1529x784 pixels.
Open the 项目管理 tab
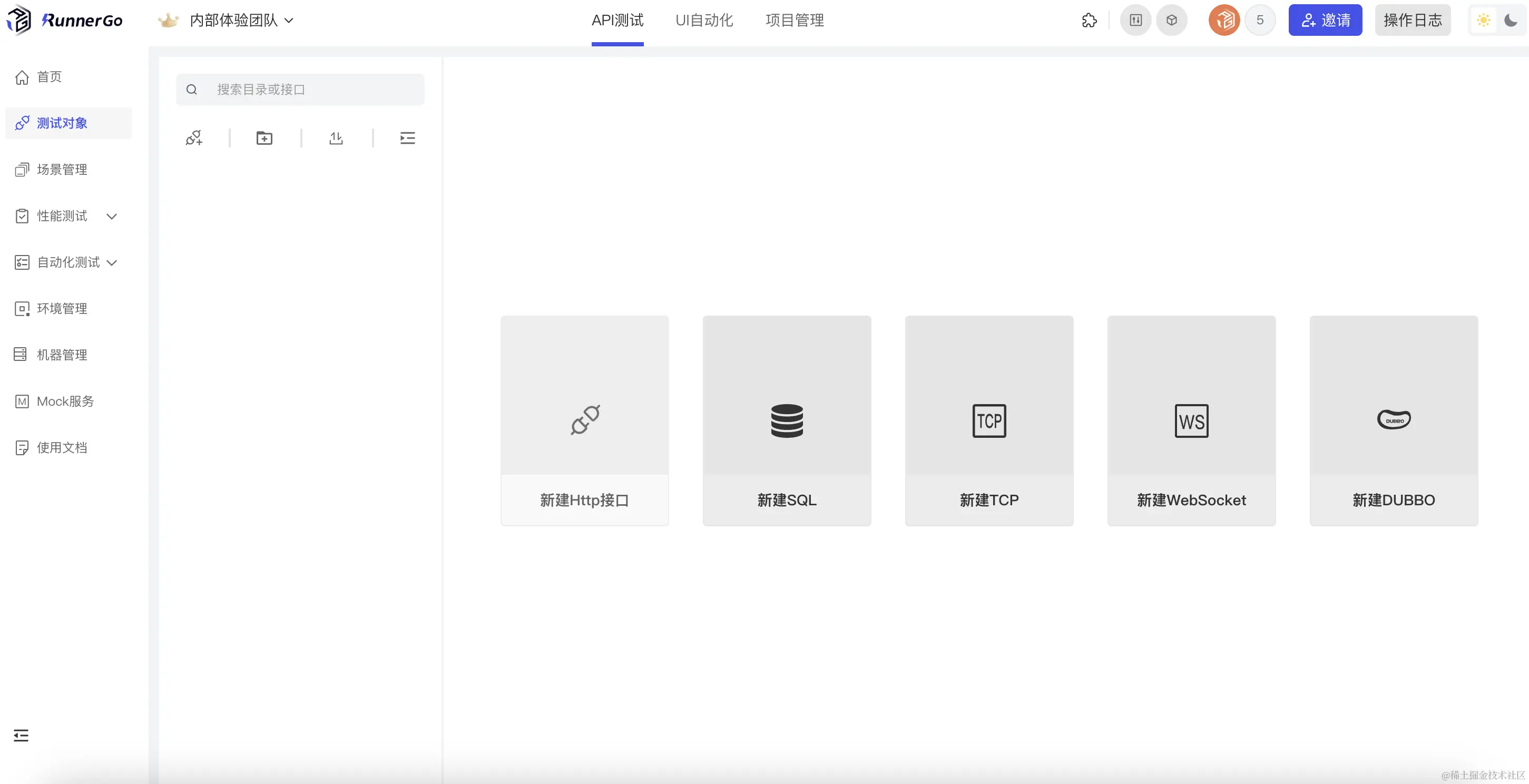pyautogui.click(x=794, y=20)
